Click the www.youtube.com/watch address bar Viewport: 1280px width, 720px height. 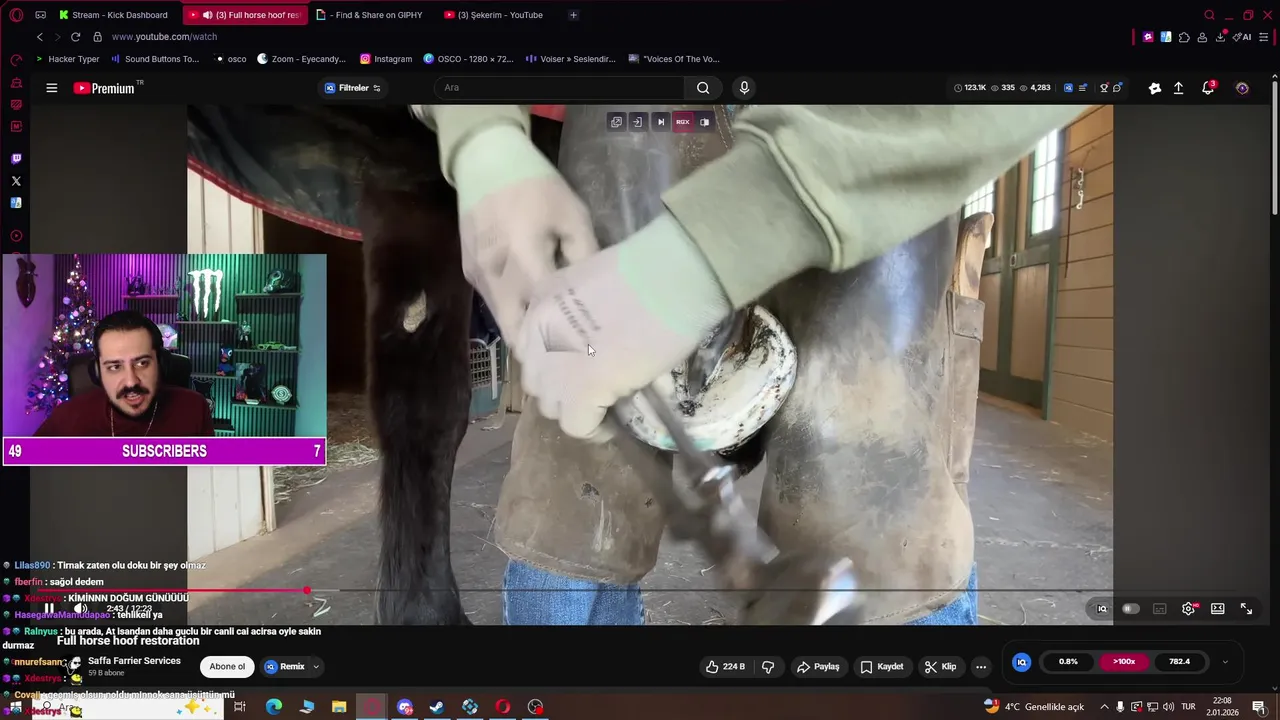point(164,37)
